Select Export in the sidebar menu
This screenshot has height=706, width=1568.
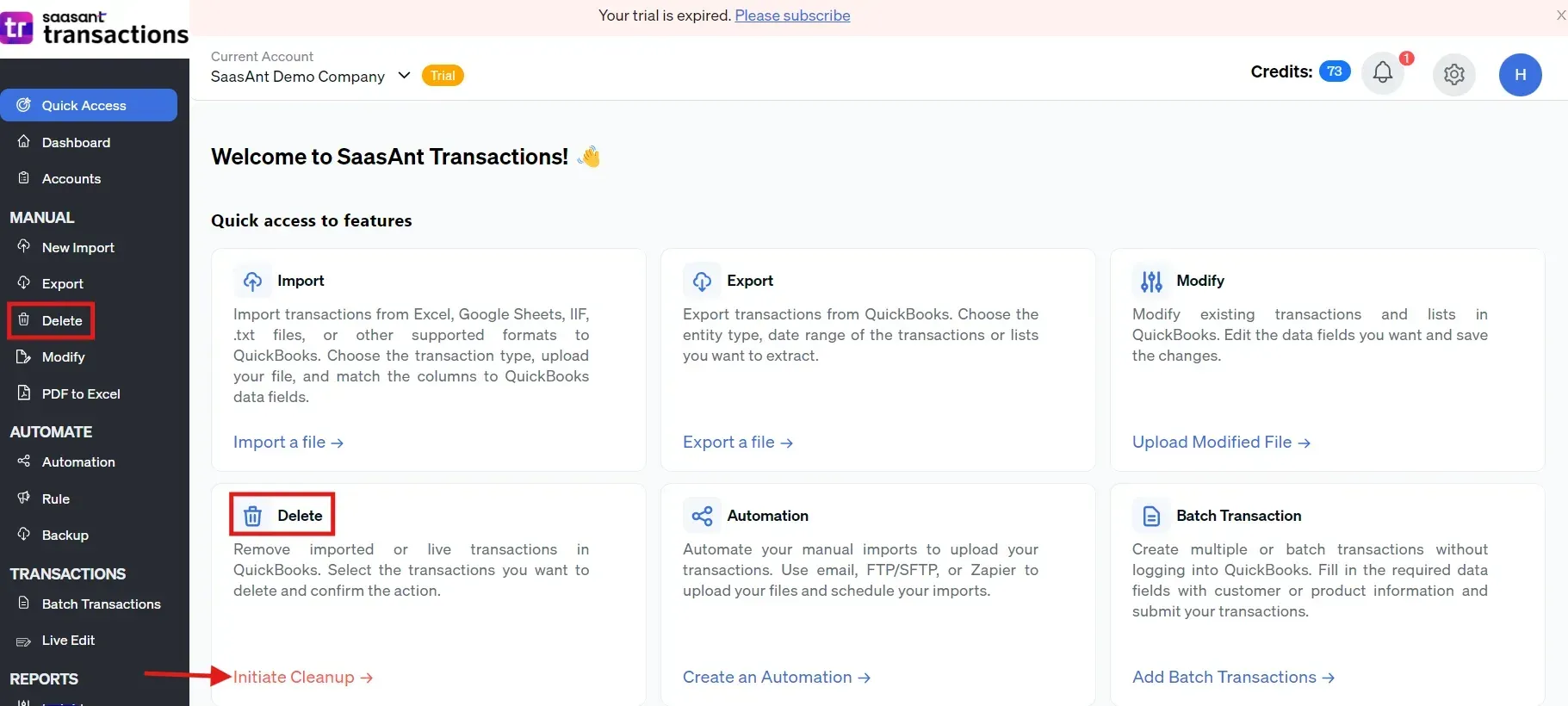63,283
